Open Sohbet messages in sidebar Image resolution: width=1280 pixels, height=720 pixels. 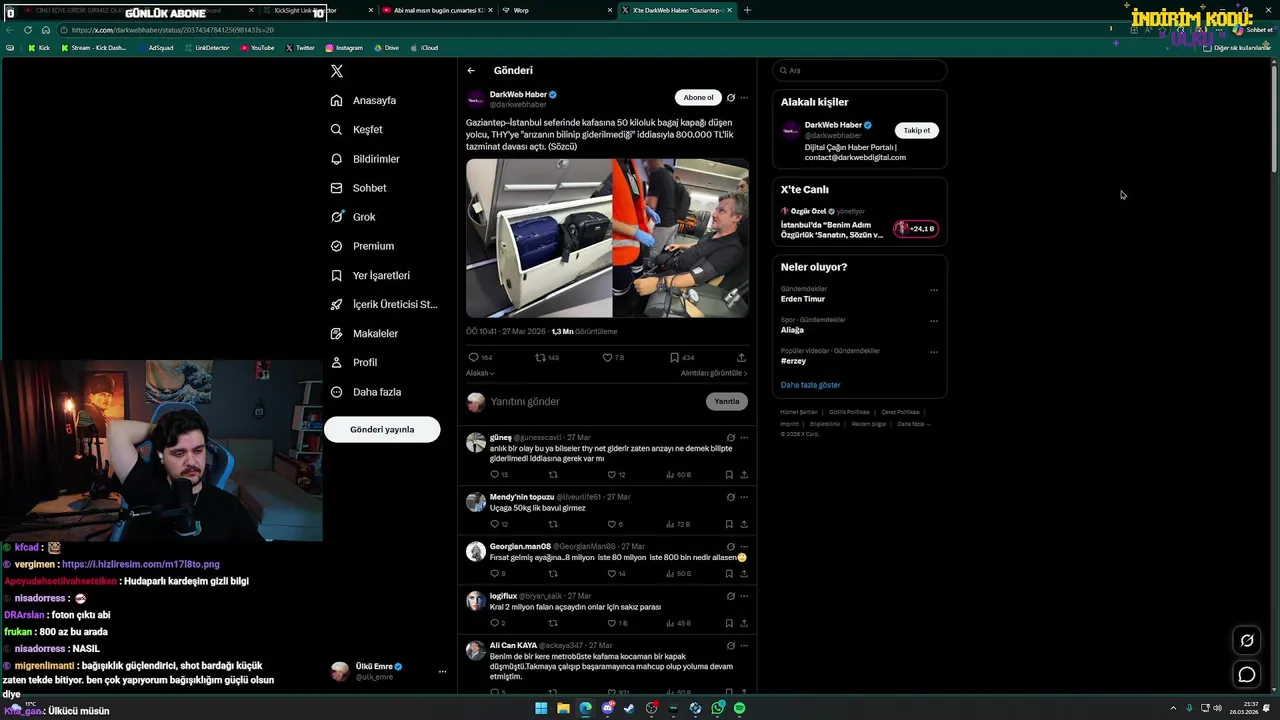(x=358, y=188)
